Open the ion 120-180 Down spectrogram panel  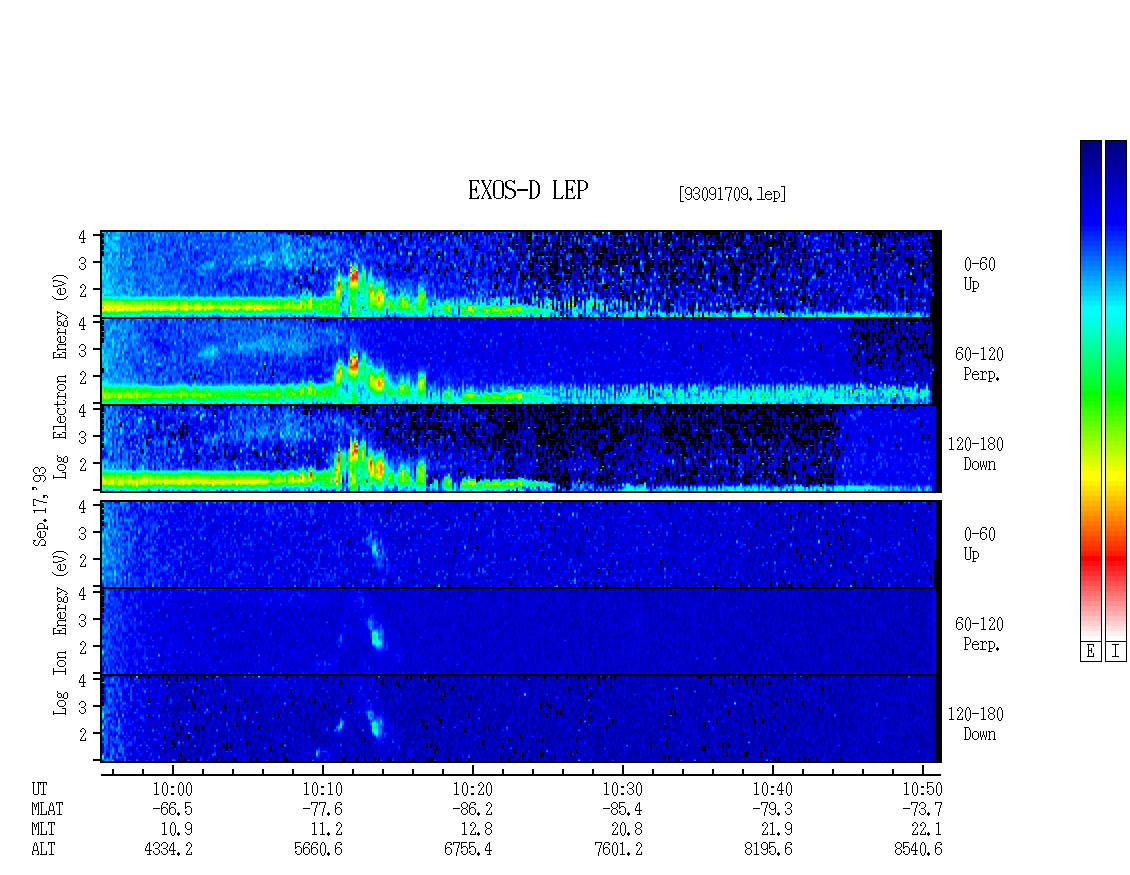click(x=521, y=719)
